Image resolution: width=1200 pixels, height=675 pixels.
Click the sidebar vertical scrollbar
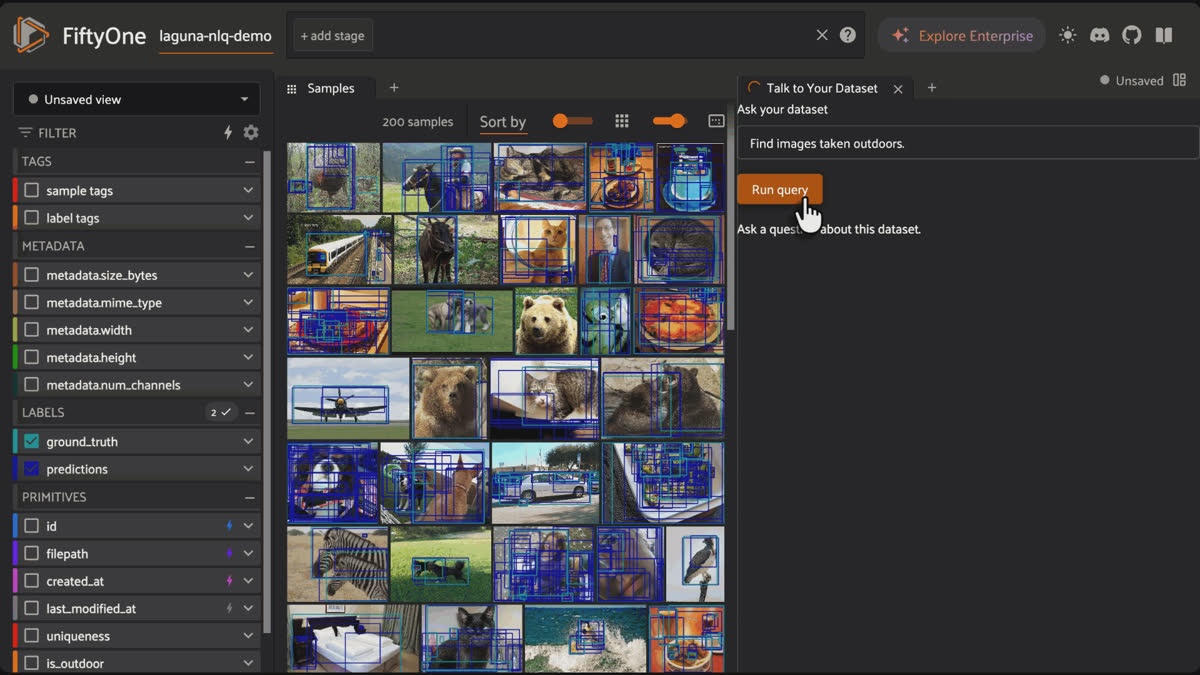pyautogui.click(x=267, y=390)
